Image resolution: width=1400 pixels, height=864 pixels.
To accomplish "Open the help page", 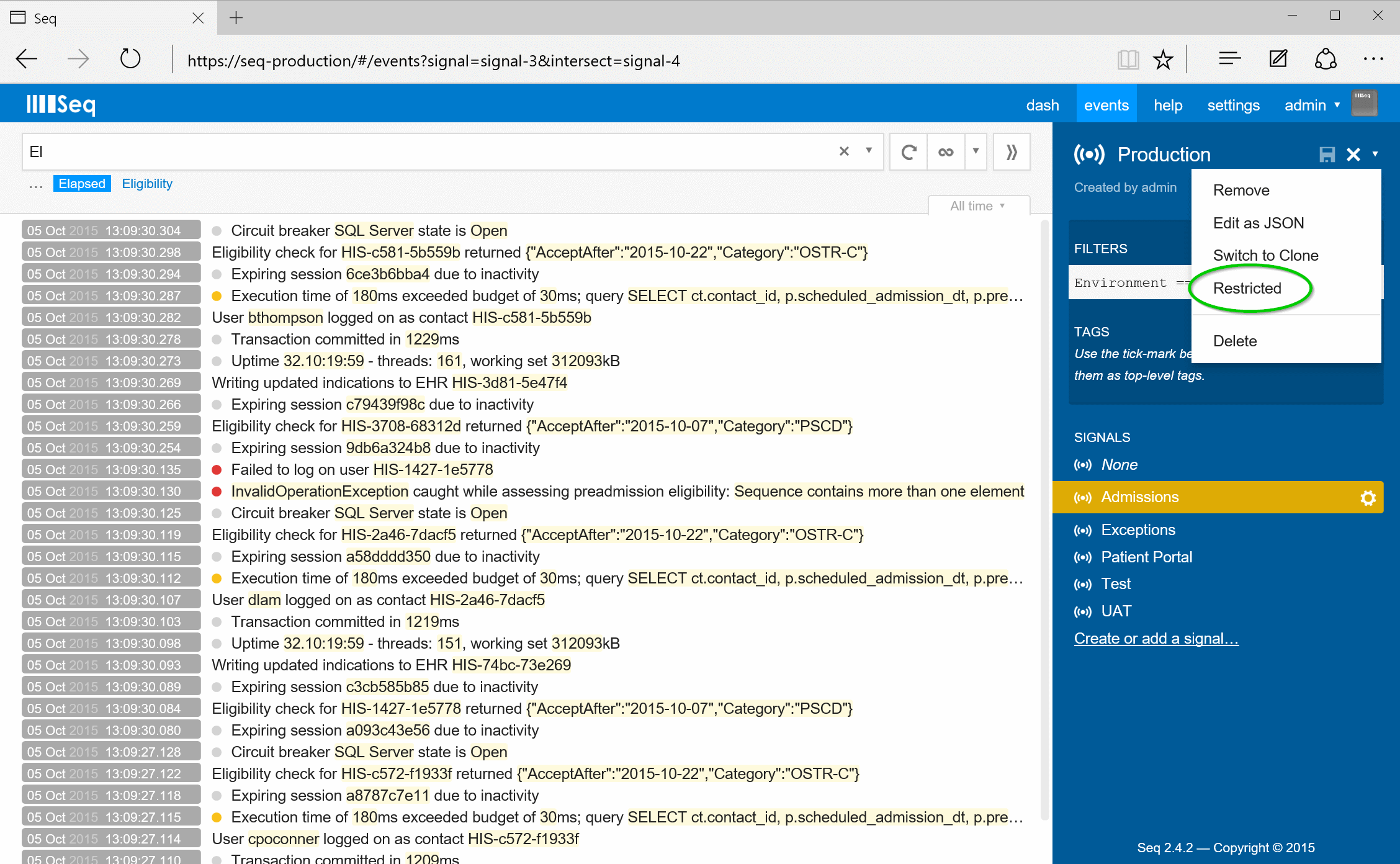I will pyautogui.click(x=1168, y=105).
